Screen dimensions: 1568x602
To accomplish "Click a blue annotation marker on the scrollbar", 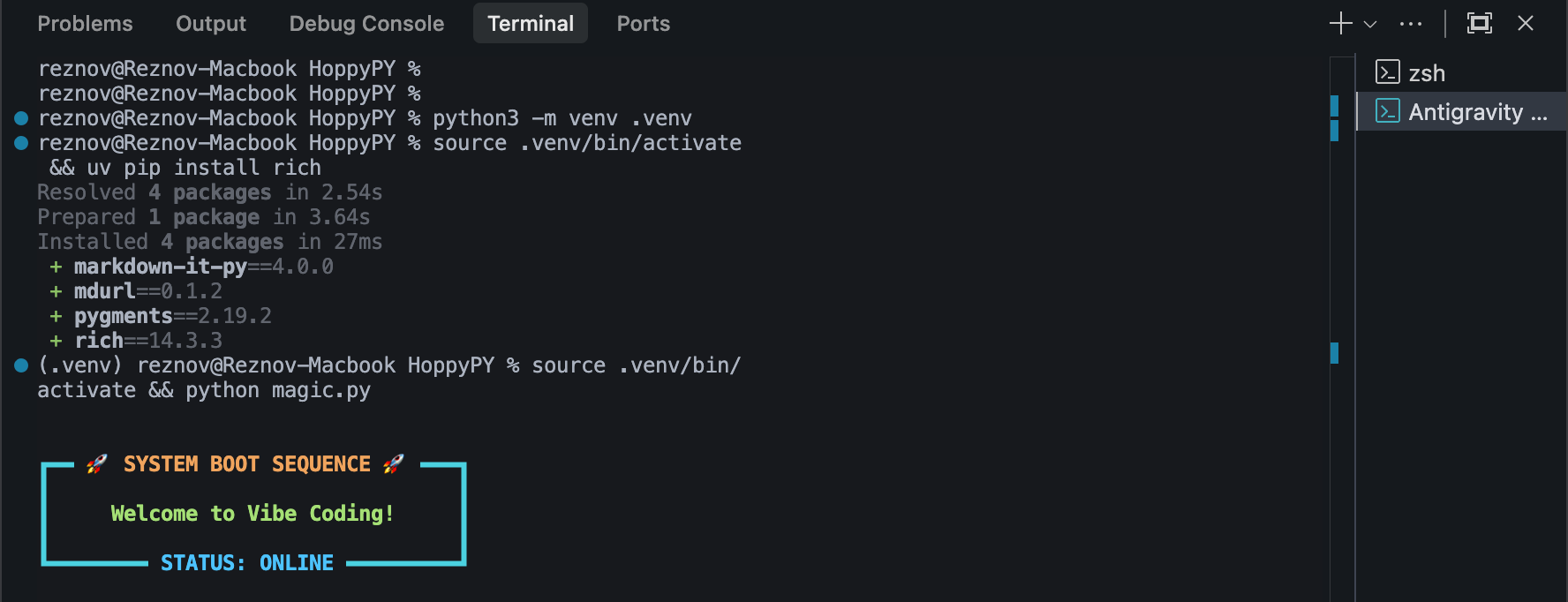I will pos(1334,106).
